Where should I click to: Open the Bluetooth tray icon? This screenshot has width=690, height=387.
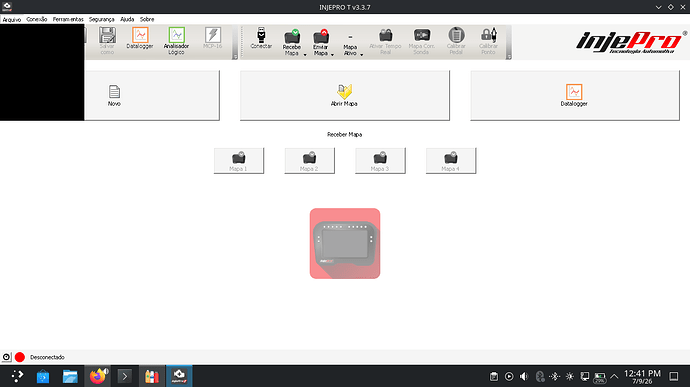pos(555,376)
